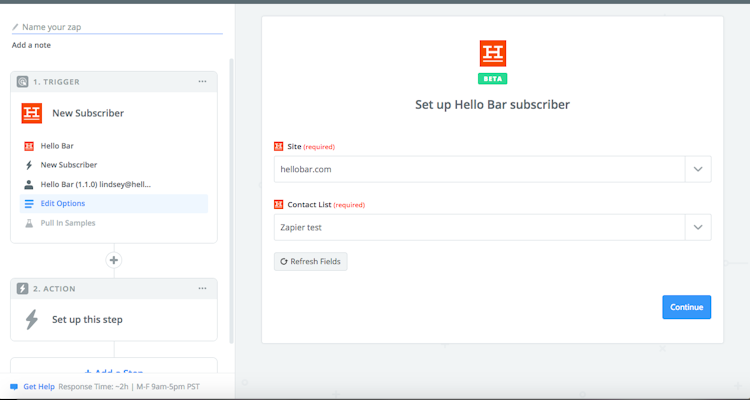Open the Action step options menu
The image size is (750, 400).
point(202,289)
